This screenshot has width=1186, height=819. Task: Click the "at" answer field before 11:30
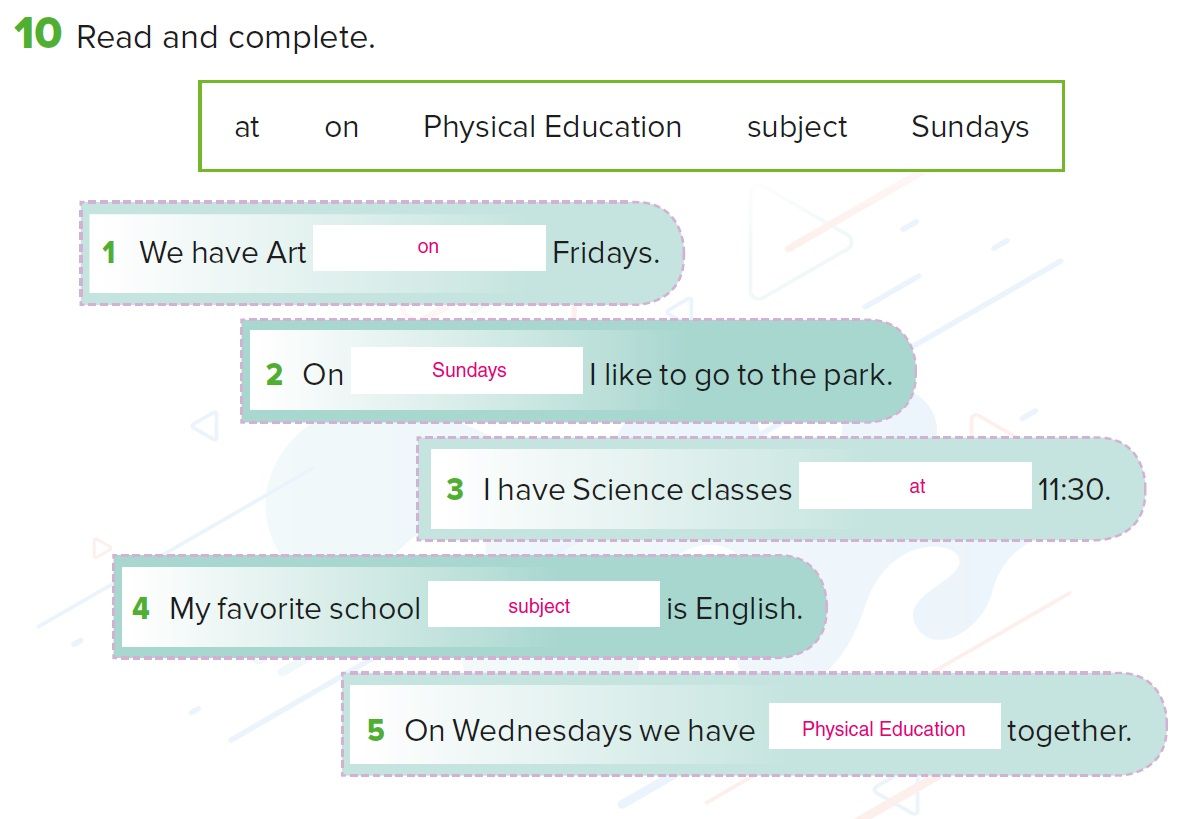pyautogui.click(x=915, y=486)
